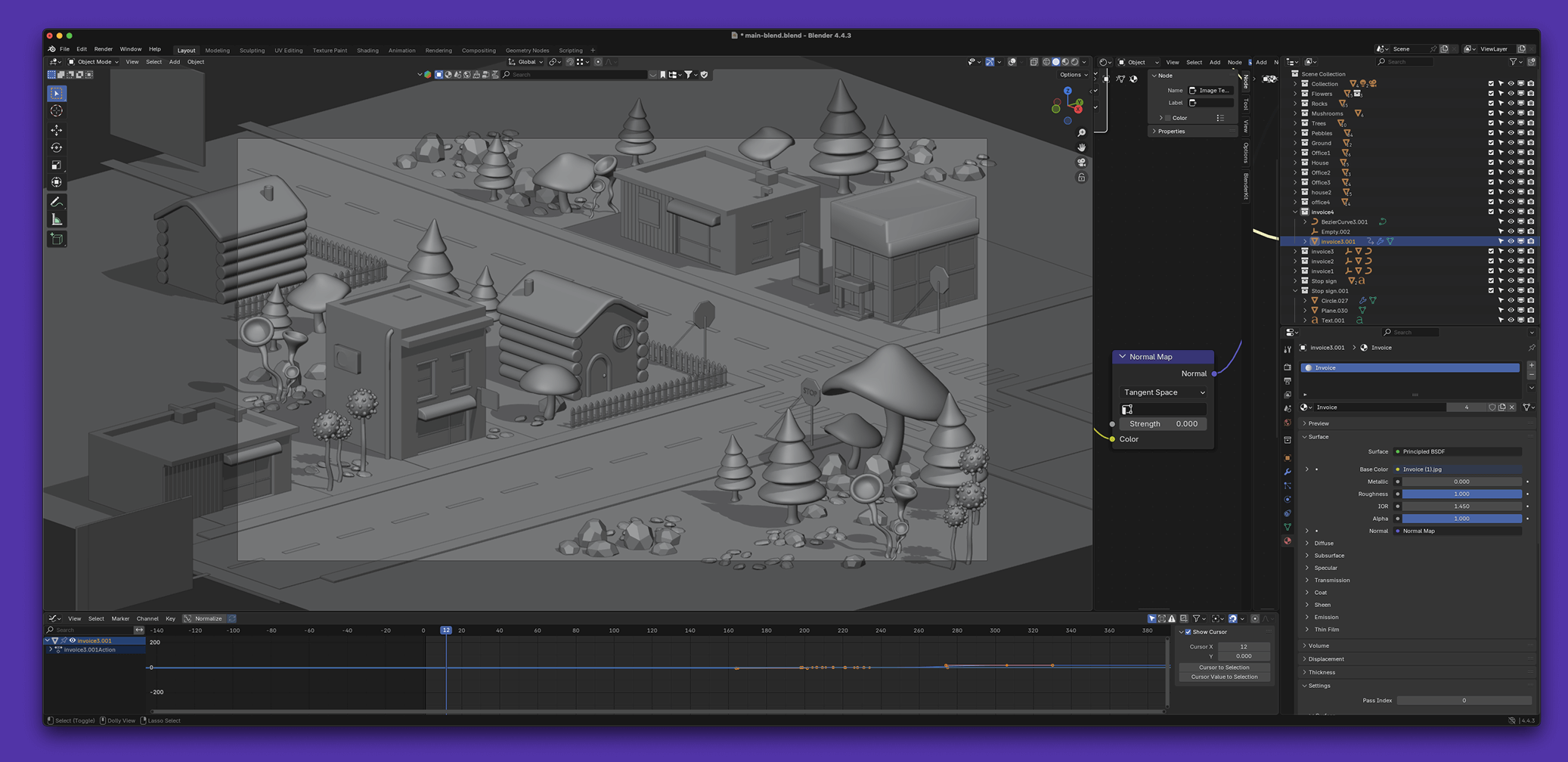Pick the Measure ruler tool
The width and height of the screenshot is (1568, 762).
click(57, 220)
